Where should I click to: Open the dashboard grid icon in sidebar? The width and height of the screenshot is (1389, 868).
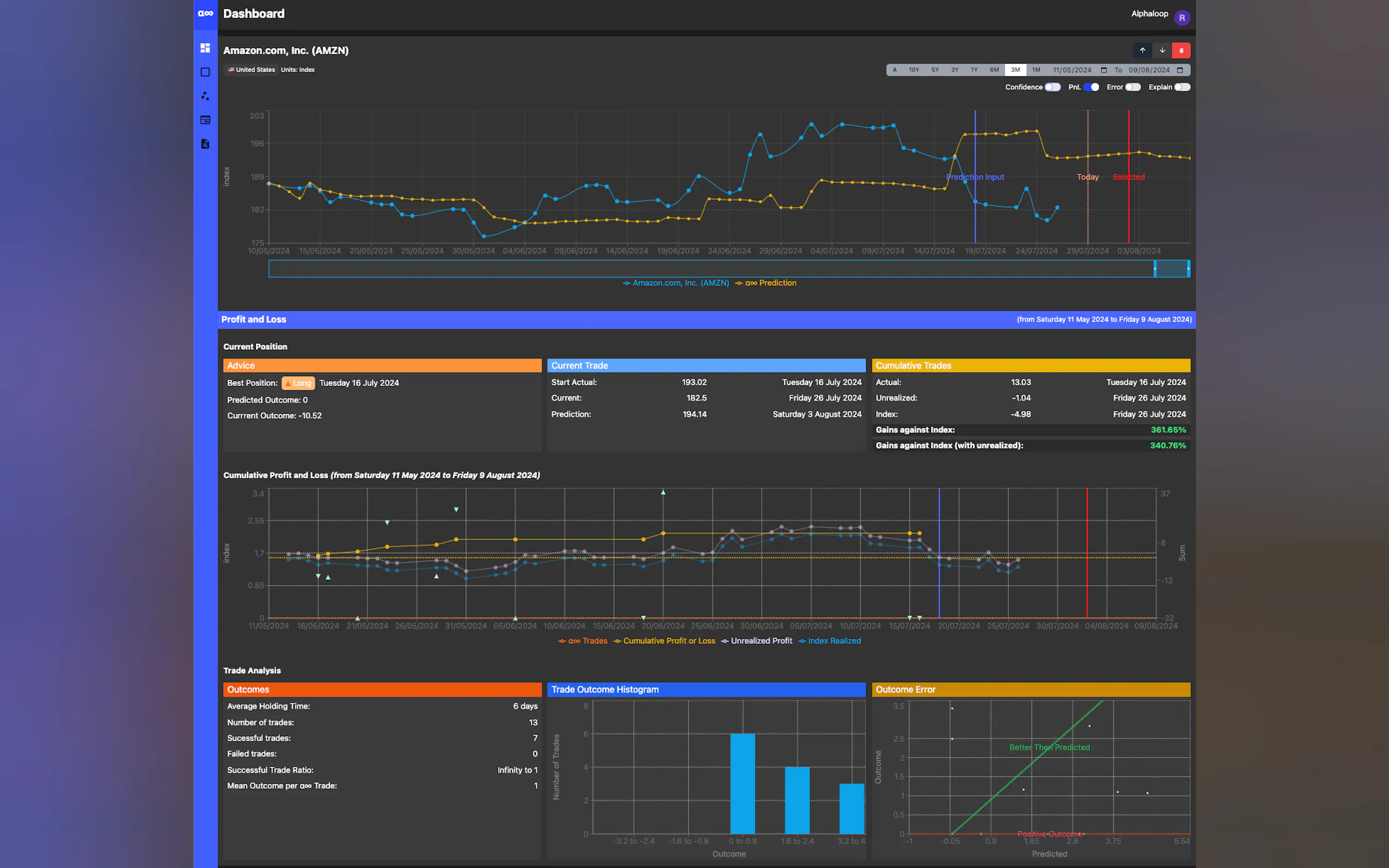click(205, 48)
